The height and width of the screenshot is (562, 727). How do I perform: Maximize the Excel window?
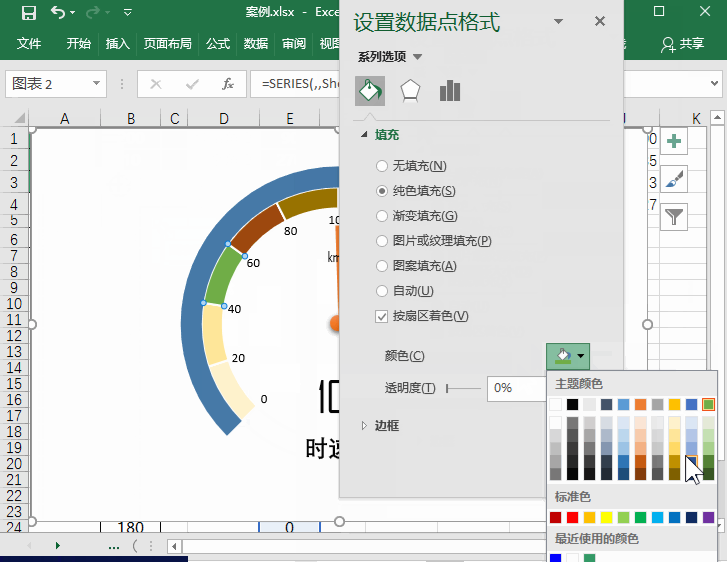(659, 12)
